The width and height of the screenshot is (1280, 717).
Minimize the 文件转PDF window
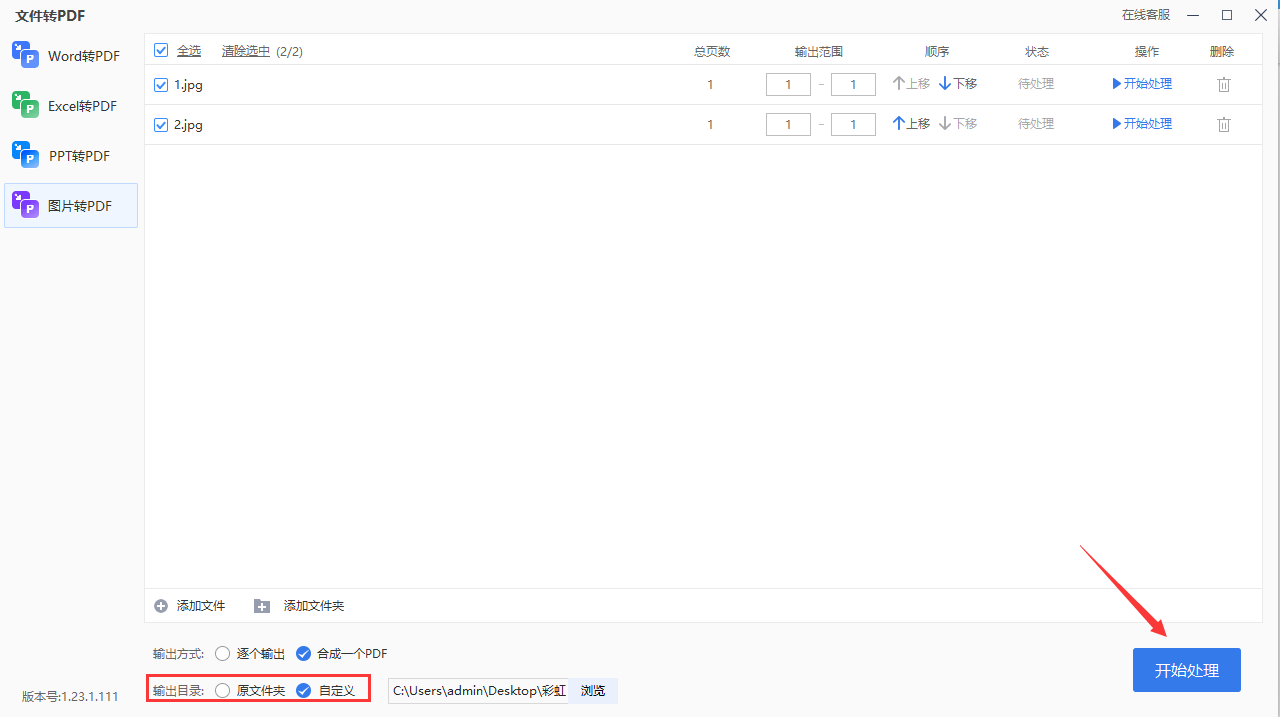1193,15
